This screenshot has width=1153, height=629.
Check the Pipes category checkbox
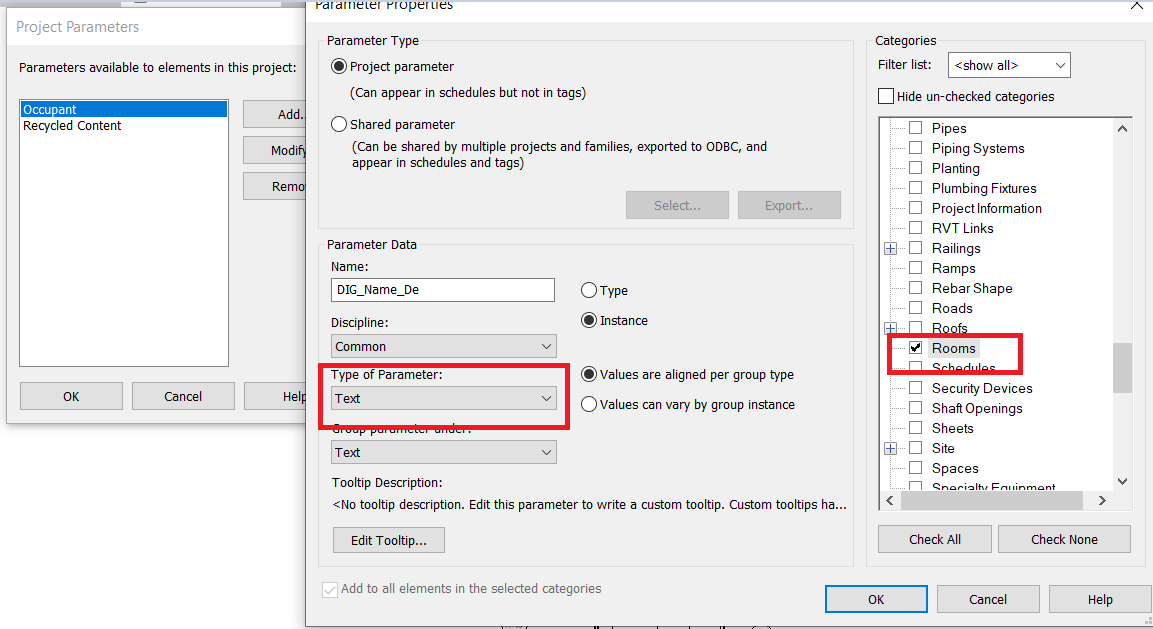tap(915, 127)
